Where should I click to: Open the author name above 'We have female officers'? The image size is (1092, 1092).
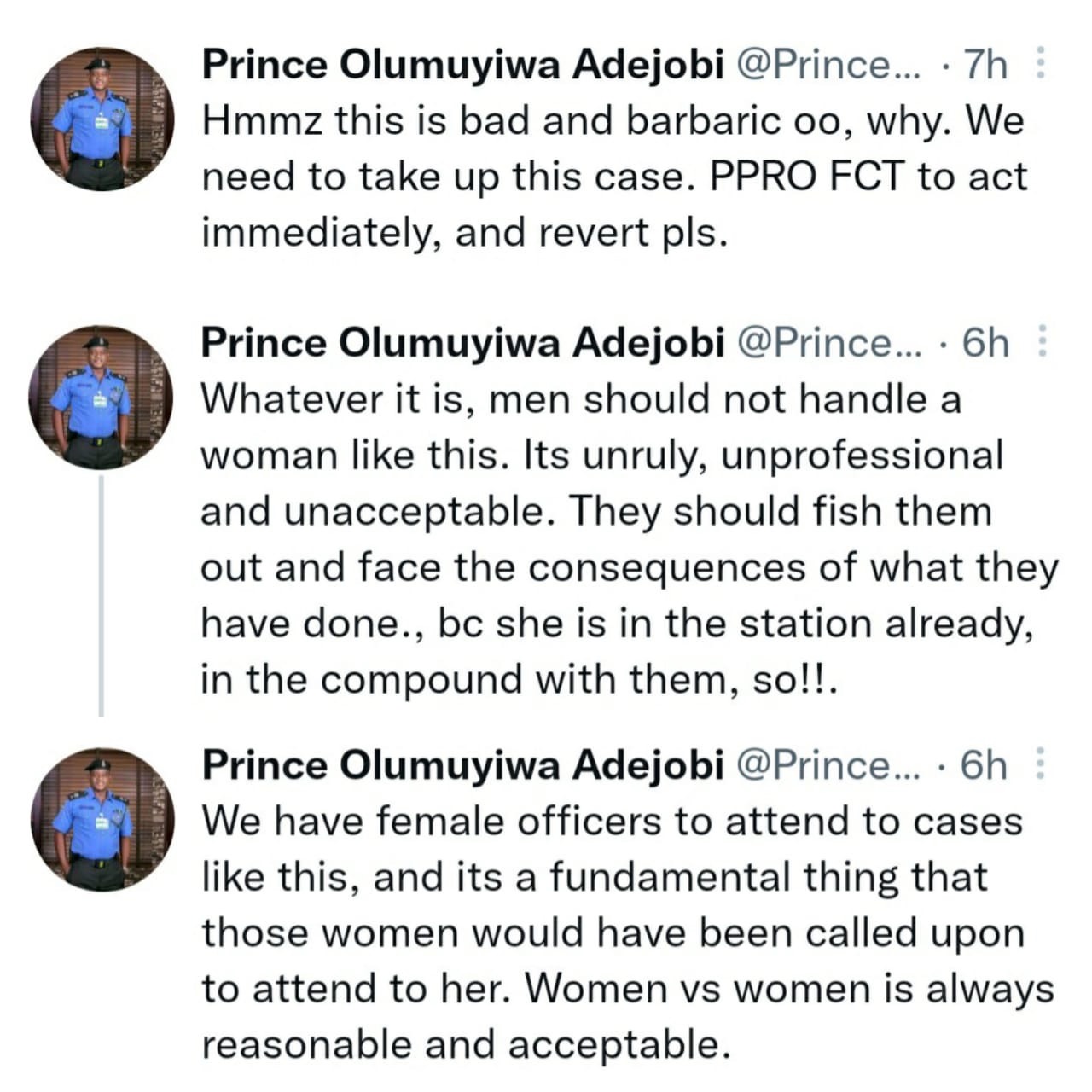462,765
